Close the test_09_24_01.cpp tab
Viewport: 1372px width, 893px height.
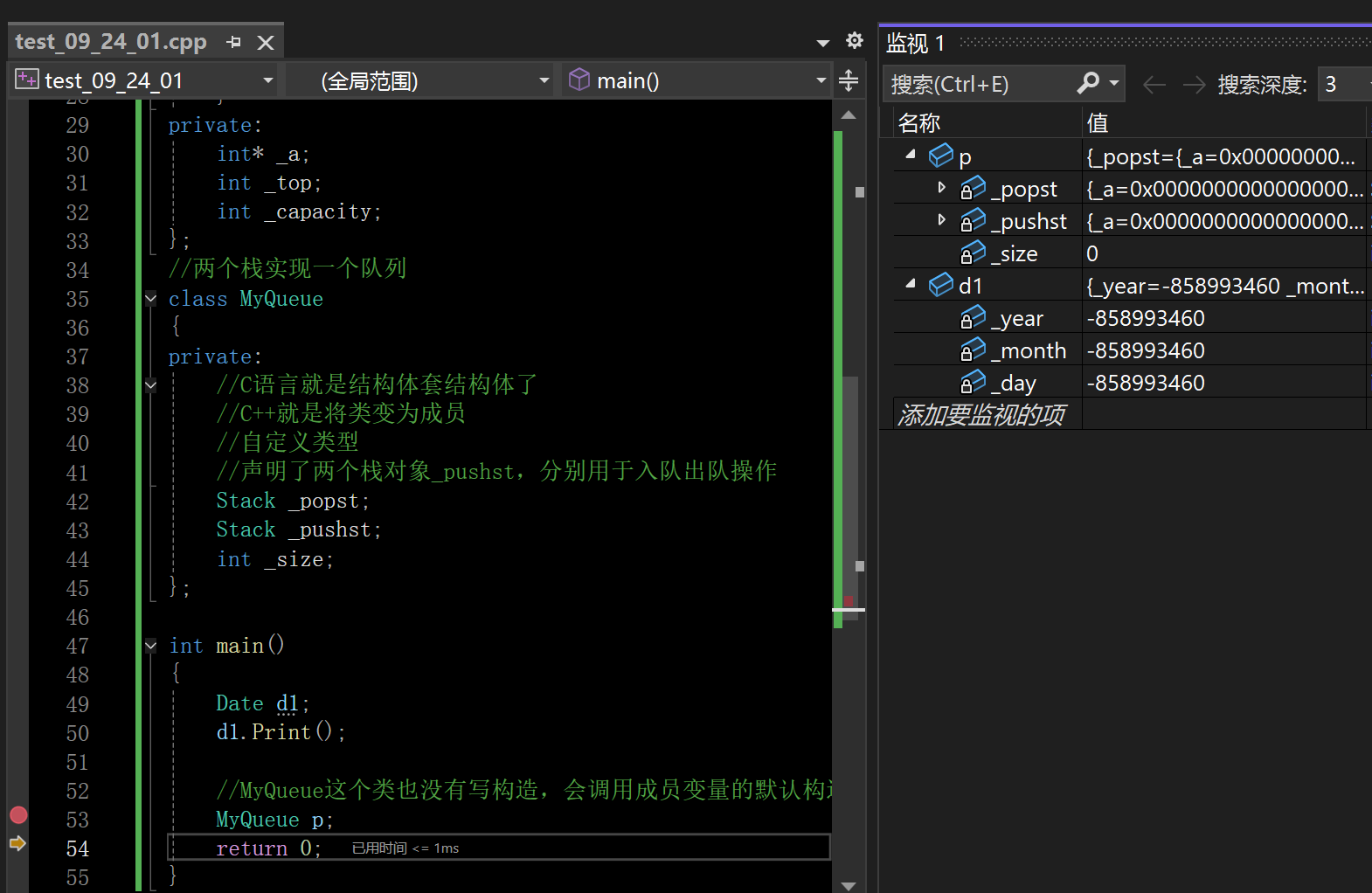point(266,42)
